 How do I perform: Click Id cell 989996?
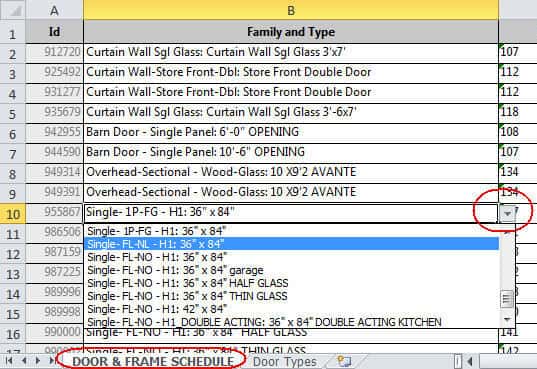tap(54, 292)
